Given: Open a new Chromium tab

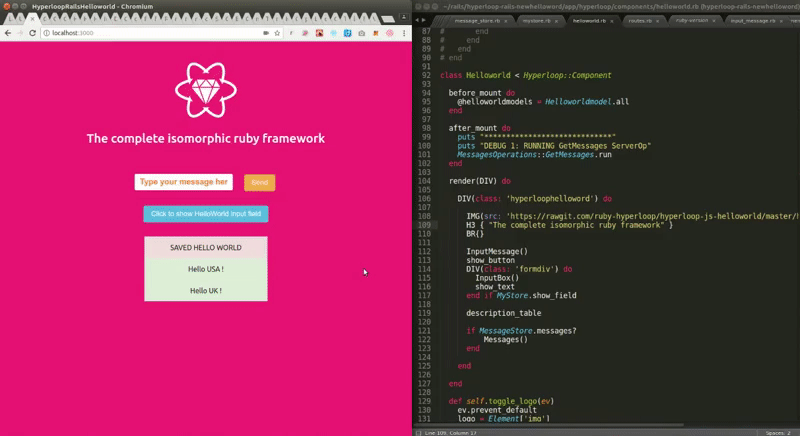Looking at the screenshot, I should tap(388, 19).
